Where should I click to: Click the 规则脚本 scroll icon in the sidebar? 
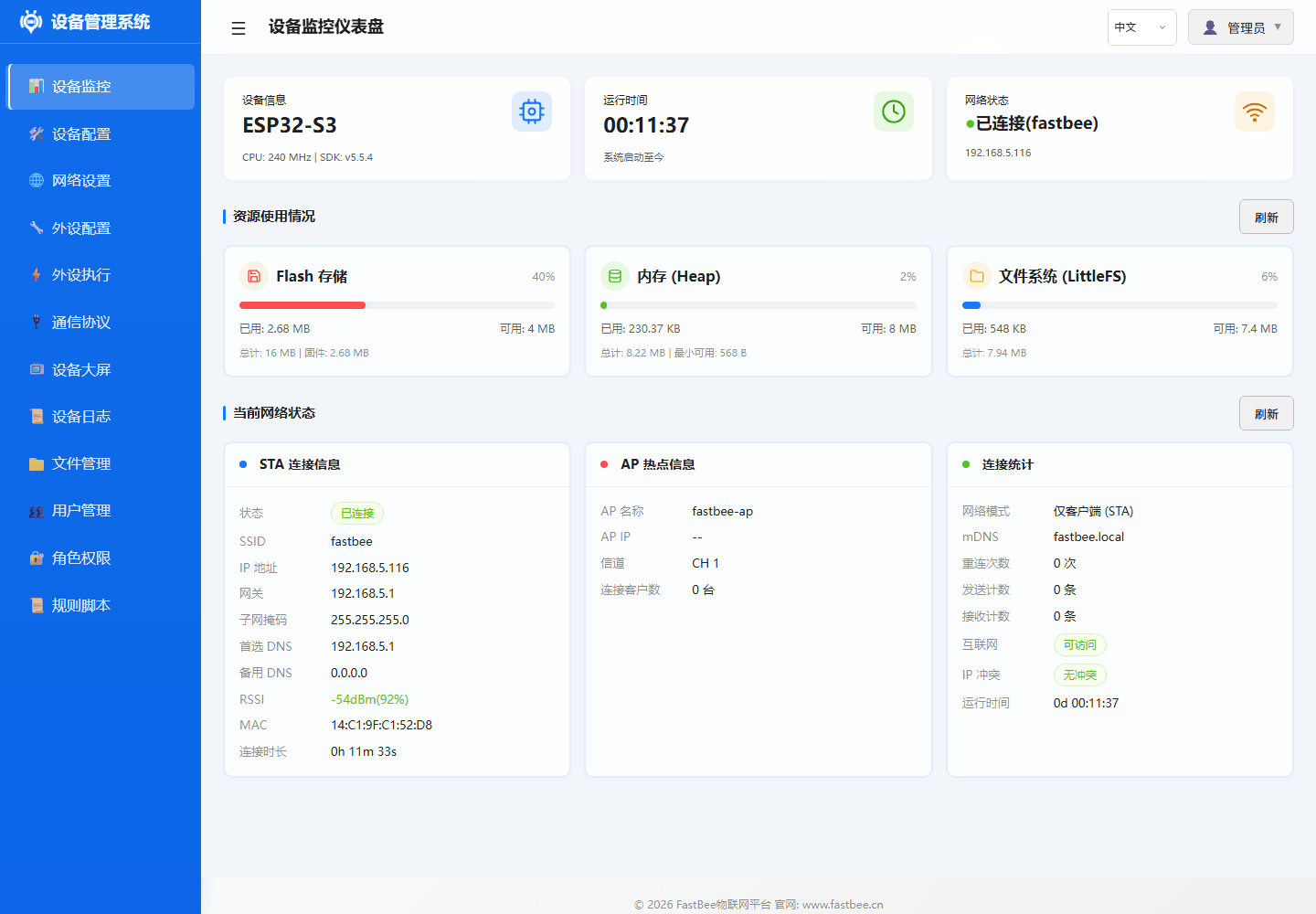point(37,605)
